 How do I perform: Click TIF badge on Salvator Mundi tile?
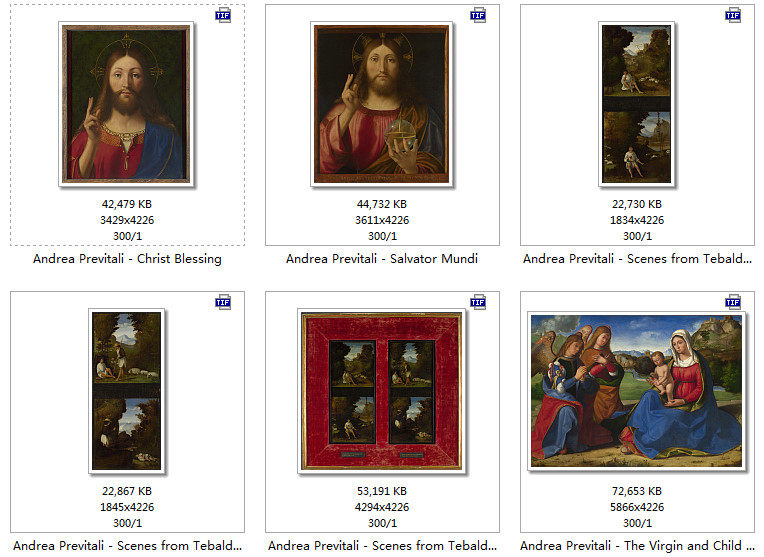point(478,15)
